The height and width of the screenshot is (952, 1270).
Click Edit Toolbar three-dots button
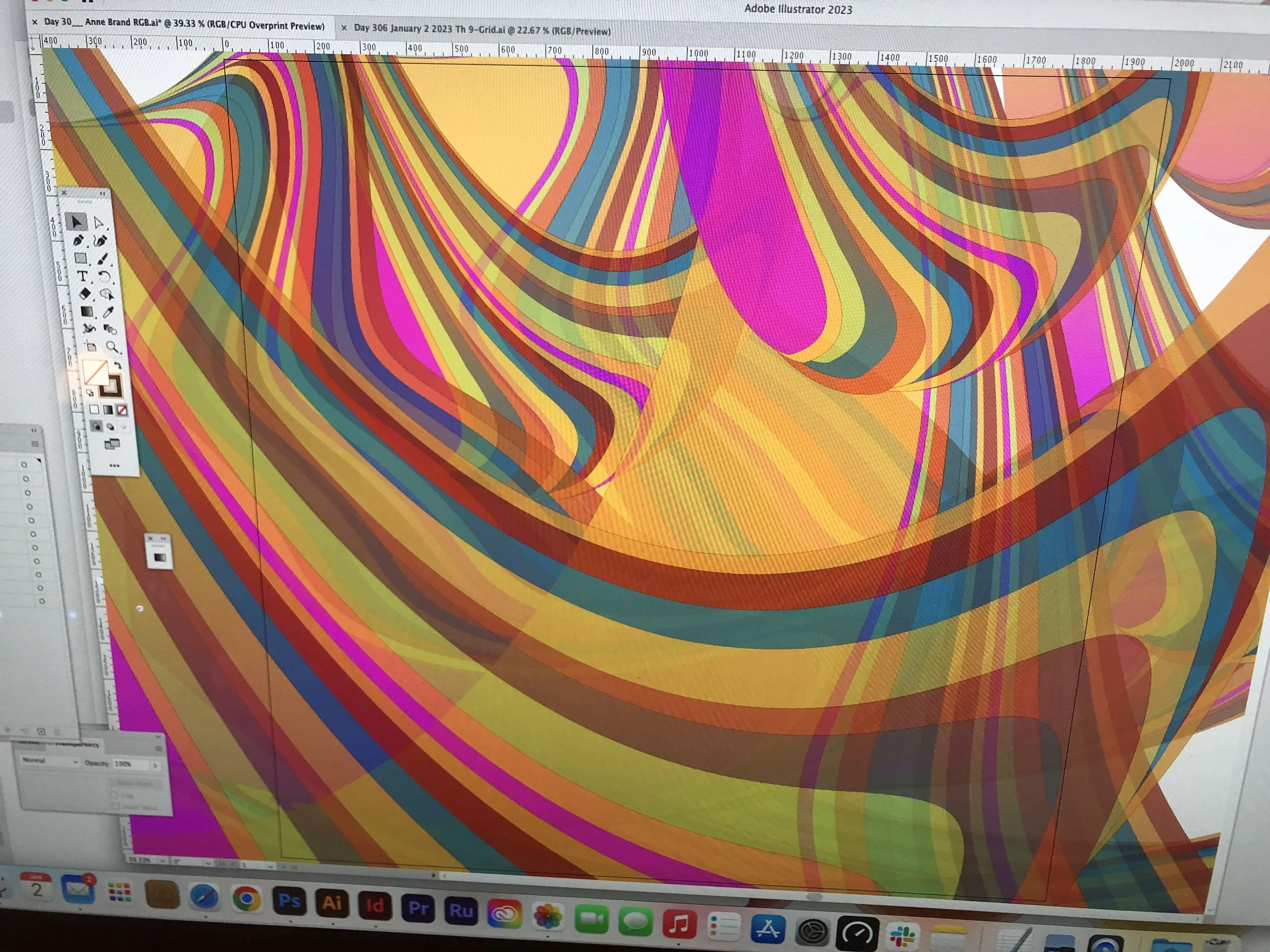coord(114,466)
